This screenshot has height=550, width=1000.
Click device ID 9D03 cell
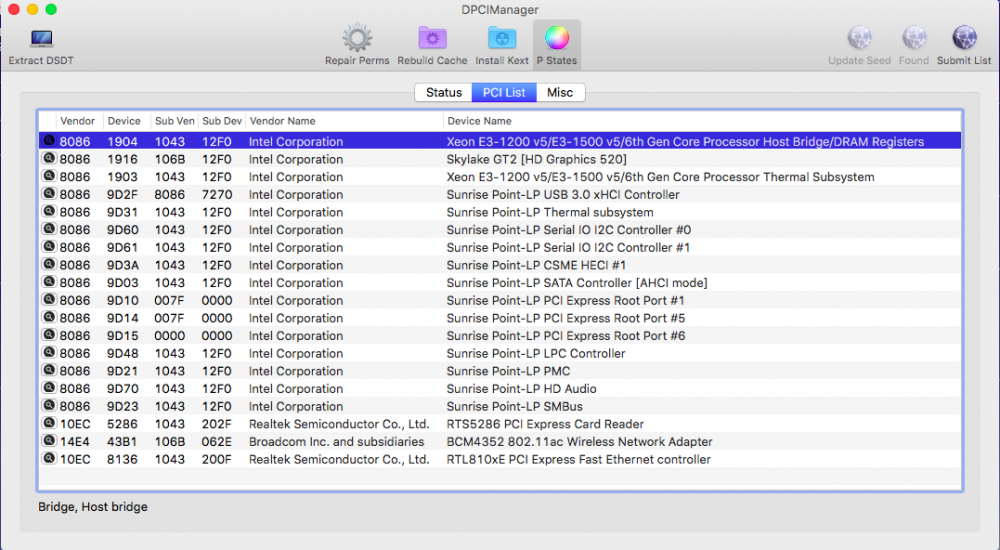[122, 283]
